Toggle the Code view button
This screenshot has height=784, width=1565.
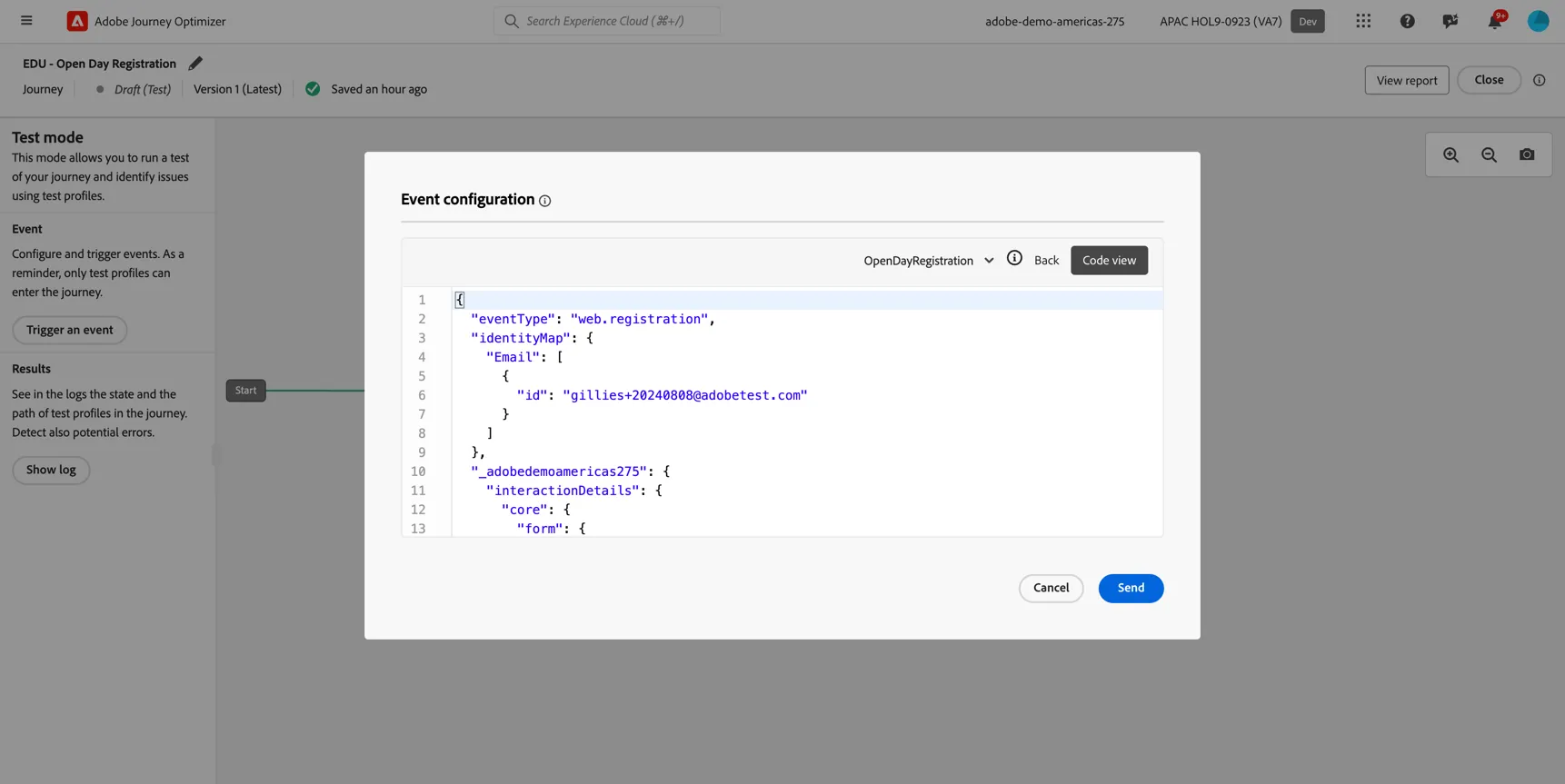point(1109,261)
